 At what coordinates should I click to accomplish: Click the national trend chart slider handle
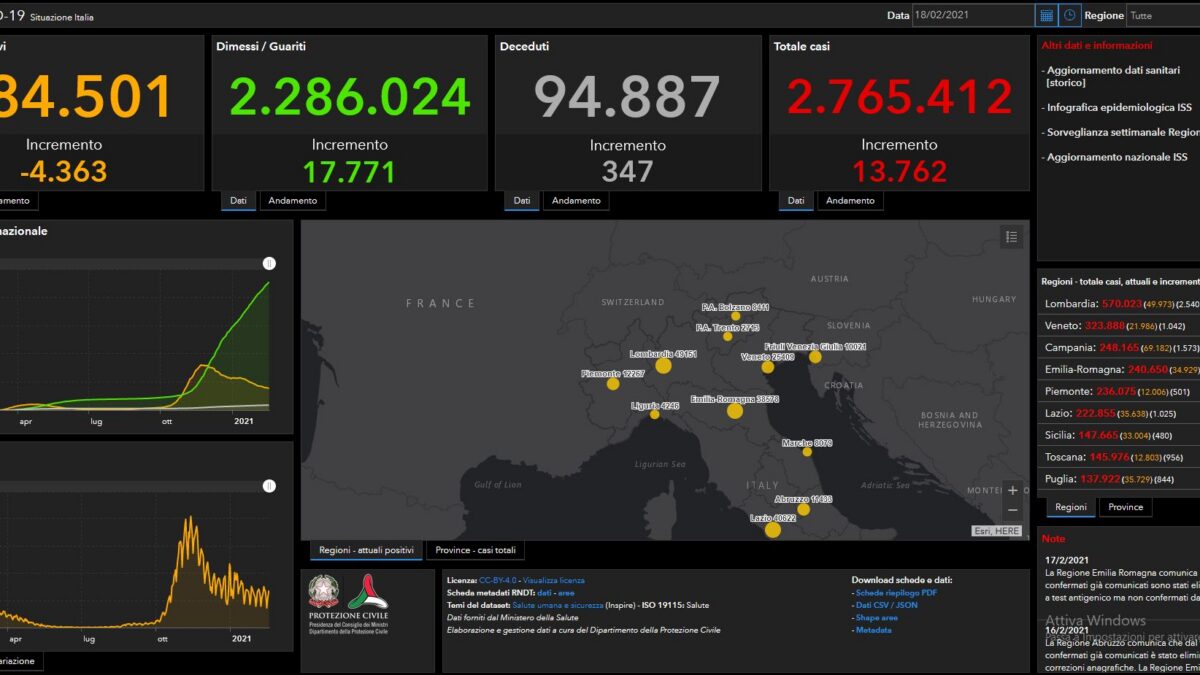[269, 263]
